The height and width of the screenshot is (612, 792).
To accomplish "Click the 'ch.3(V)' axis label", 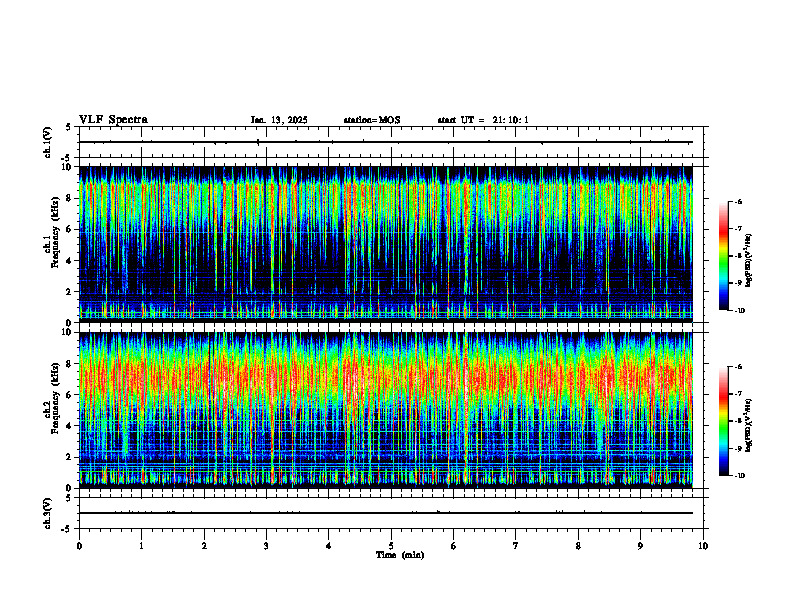I will click(48, 513).
